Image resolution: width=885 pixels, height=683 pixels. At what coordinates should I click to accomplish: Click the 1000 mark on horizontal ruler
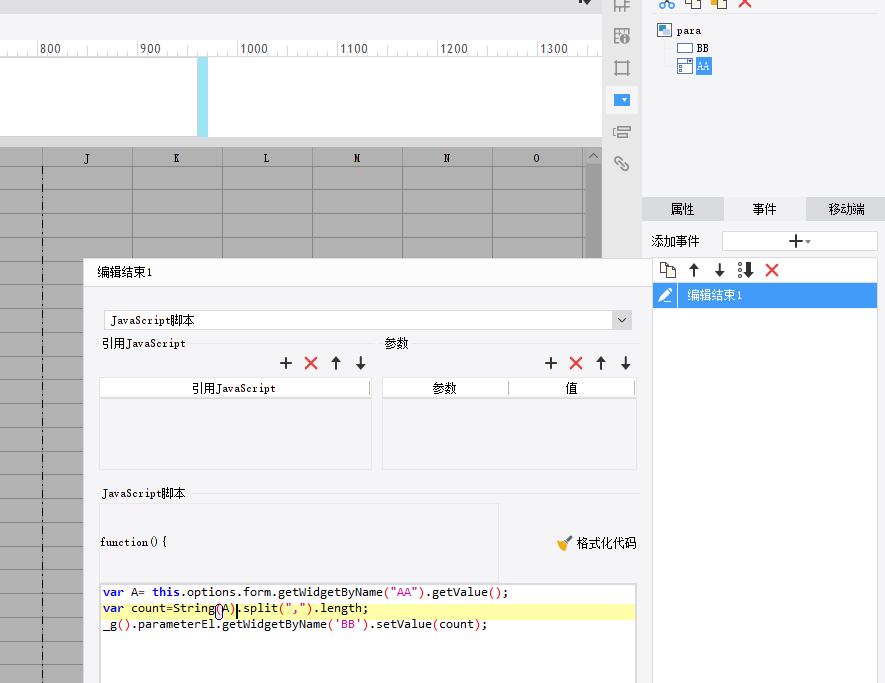(x=253, y=49)
